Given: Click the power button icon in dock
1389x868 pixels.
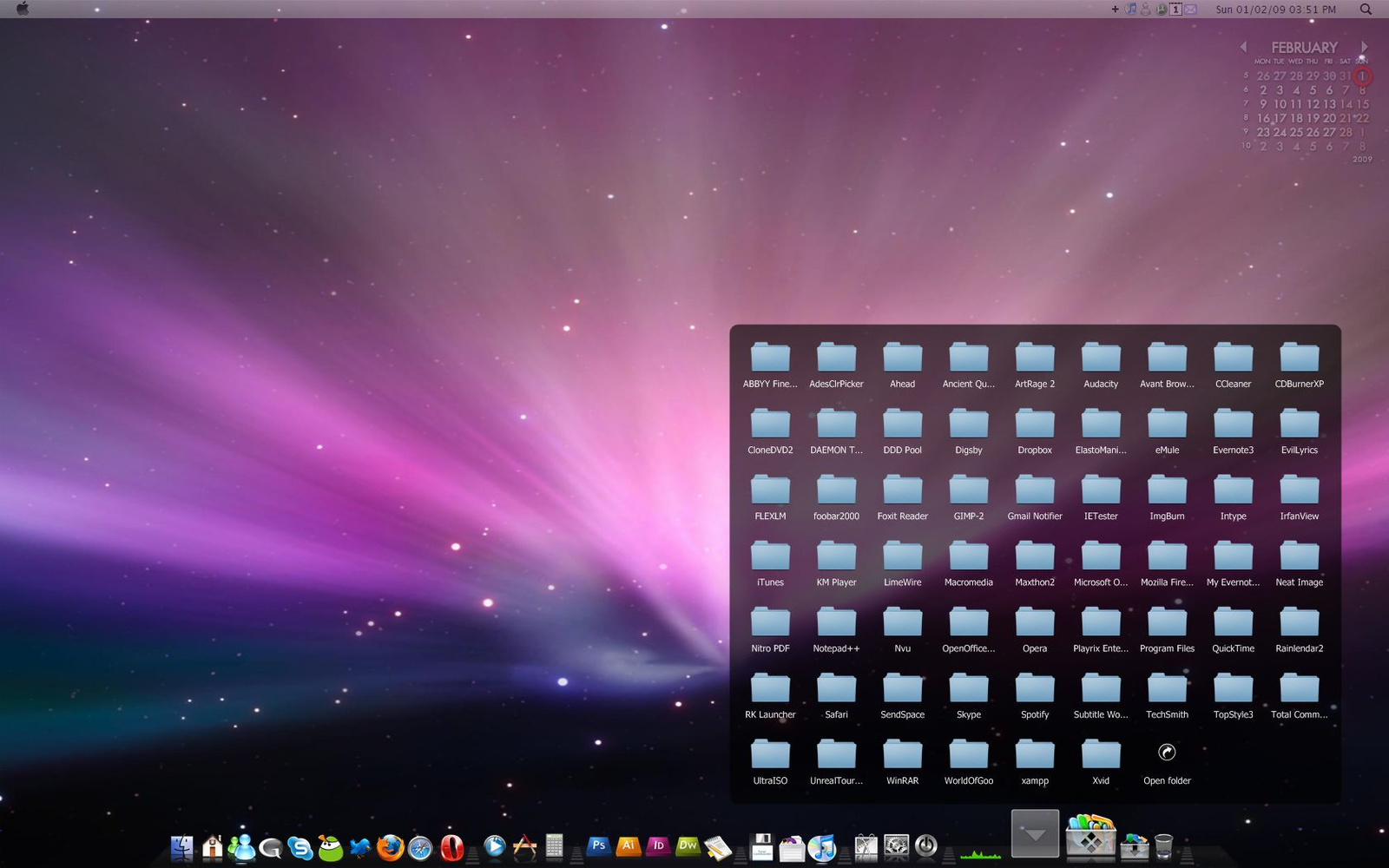Looking at the screenshot, I should 926,845.
